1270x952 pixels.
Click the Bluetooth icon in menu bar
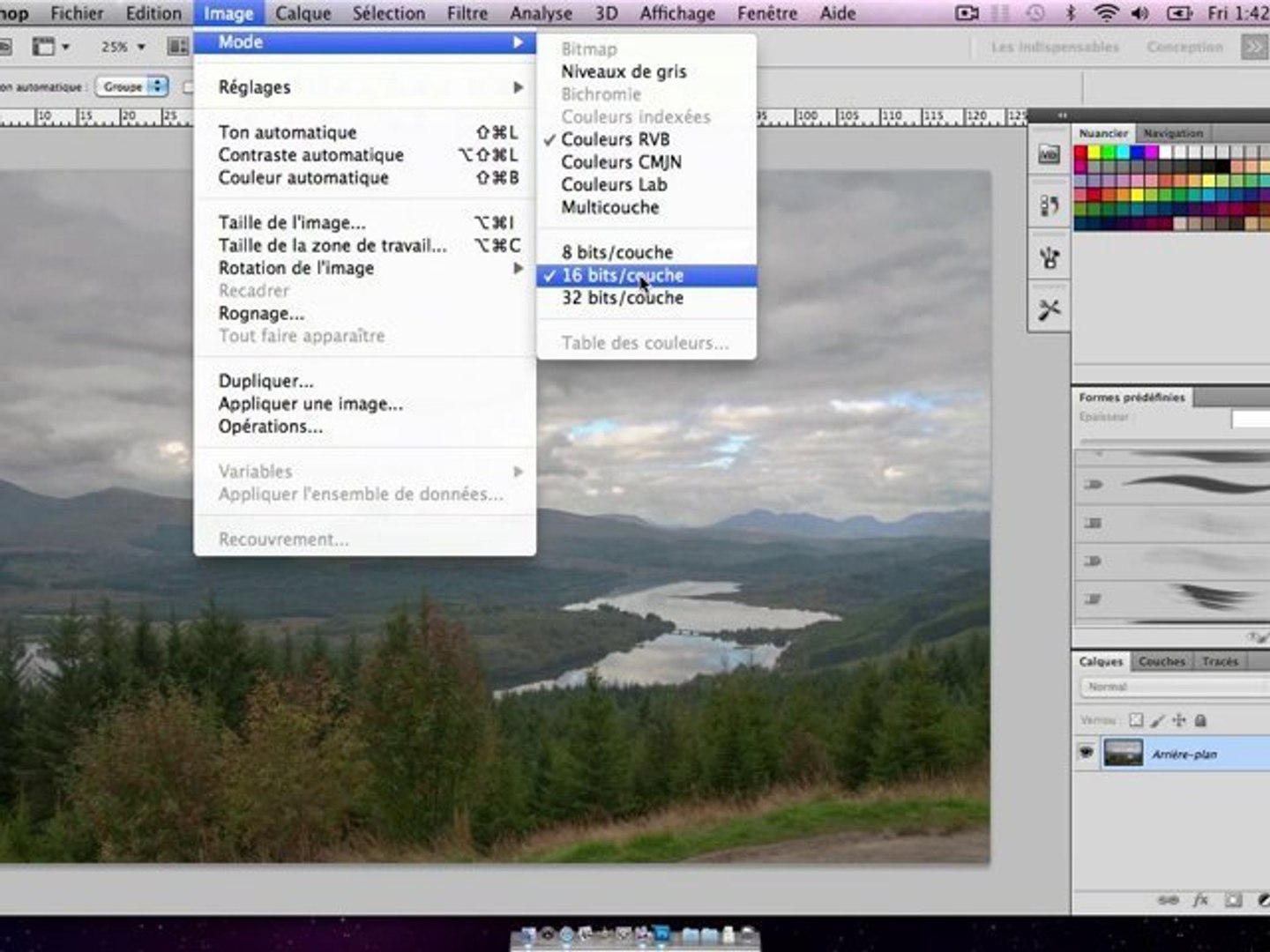pos(1071,13)
